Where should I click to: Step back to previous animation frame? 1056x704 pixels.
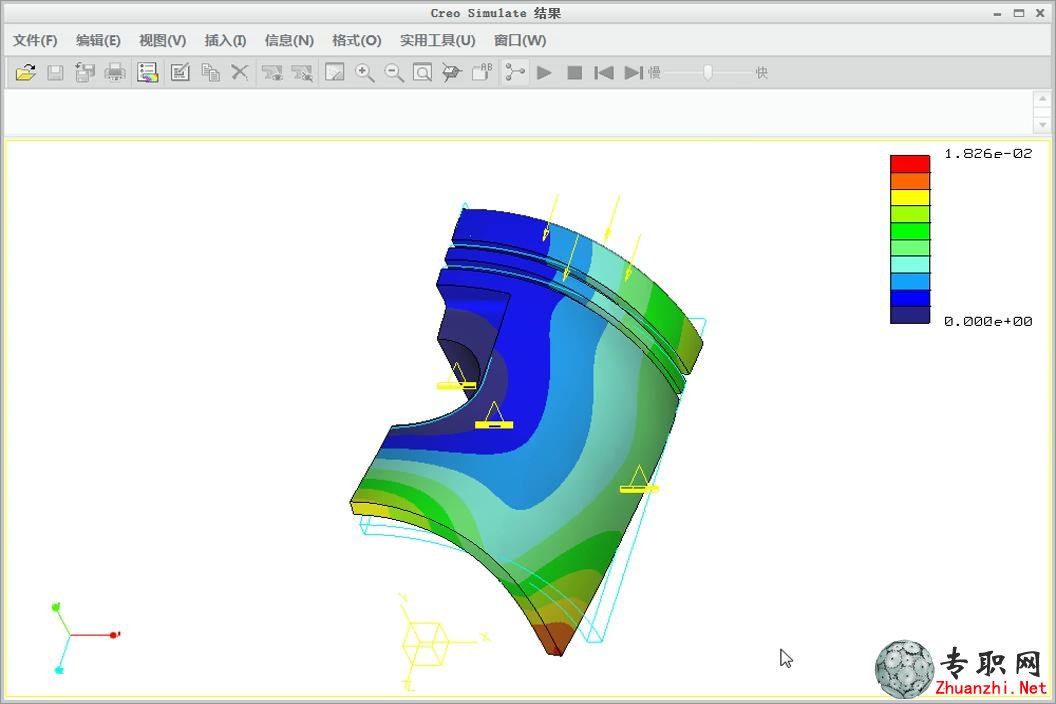click(x=603, y=72)
